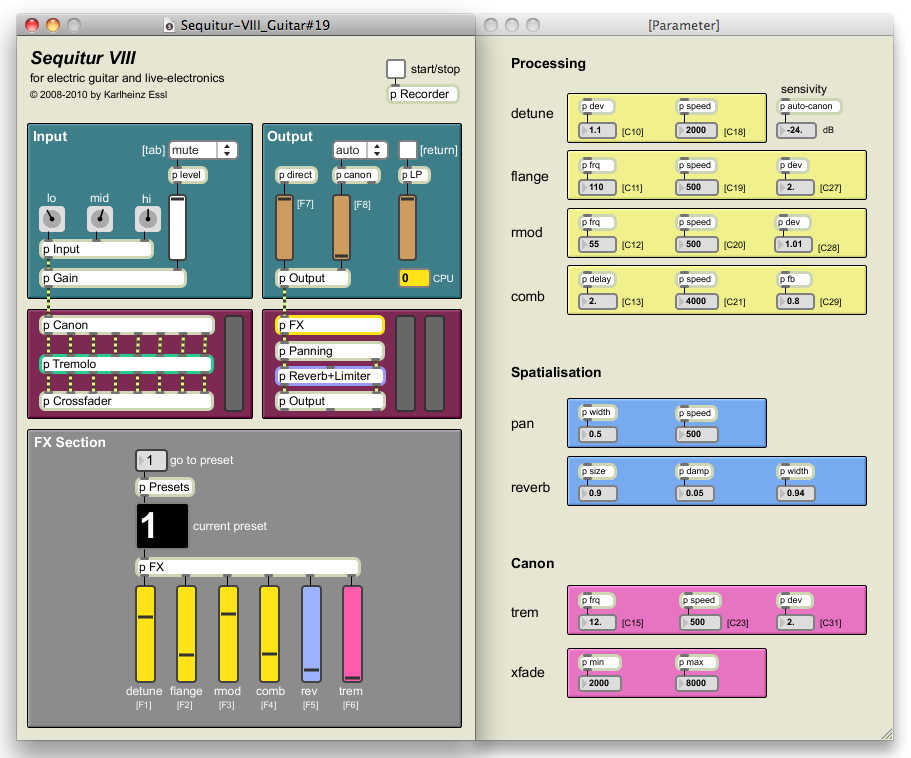911x758 pixels.
Task: Click the detune speed number box 2000
Action: point(696,131)
